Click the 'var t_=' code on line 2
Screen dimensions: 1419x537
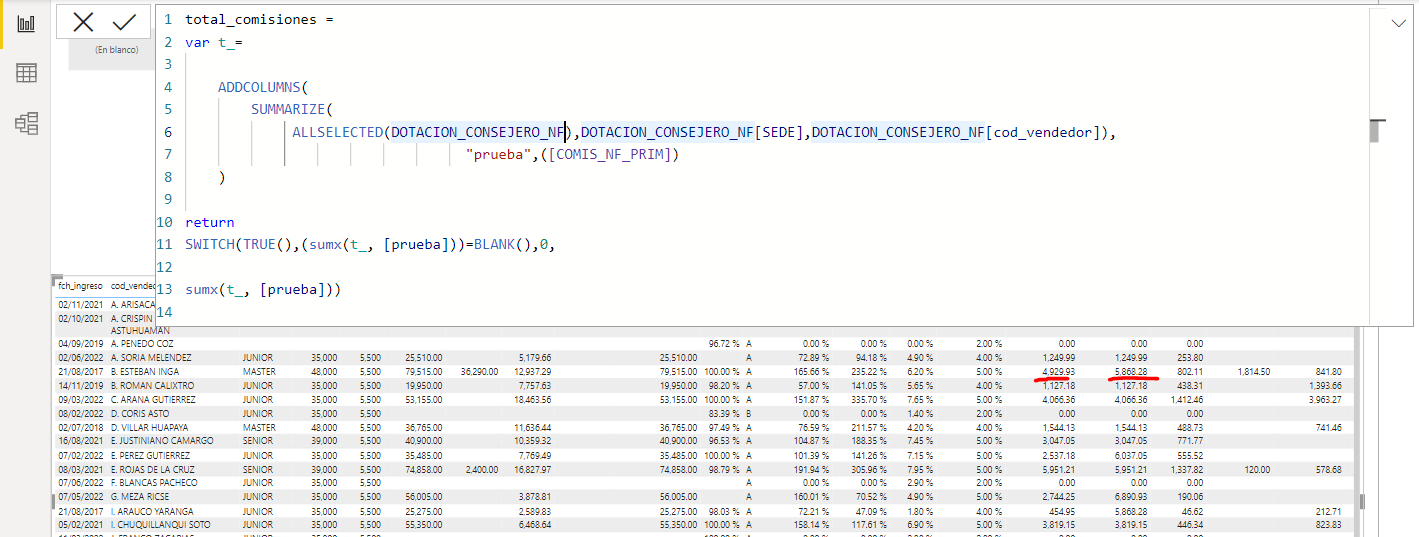point(214,42)
